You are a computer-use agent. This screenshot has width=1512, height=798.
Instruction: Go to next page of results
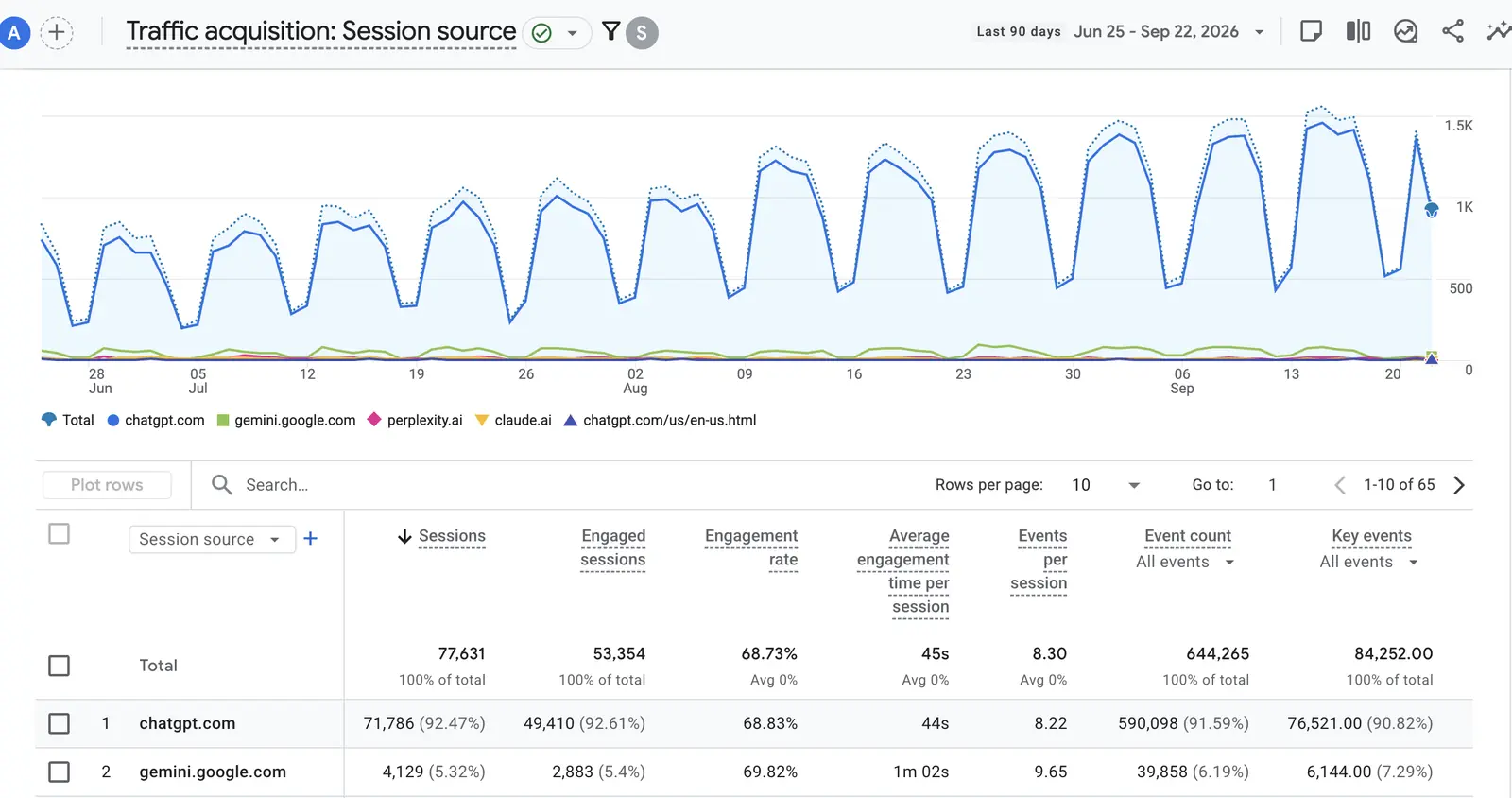1459,485
